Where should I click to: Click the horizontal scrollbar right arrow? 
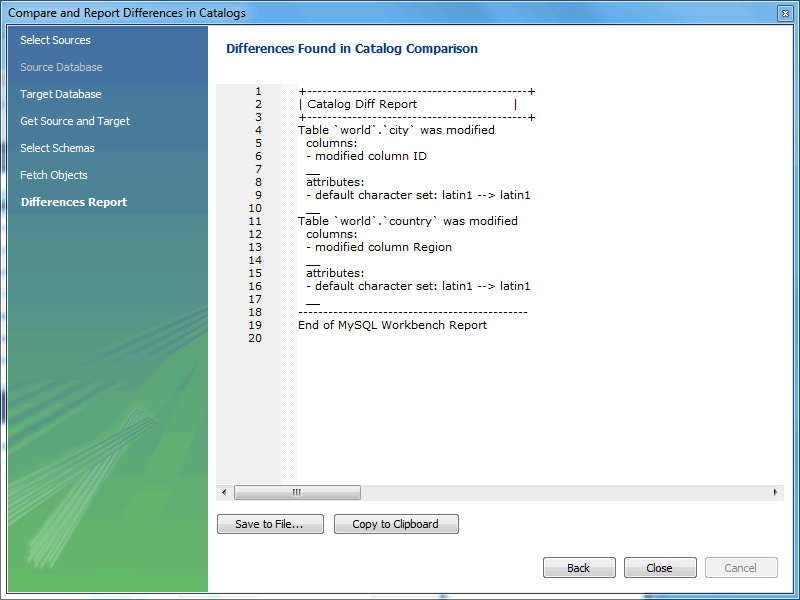pos(775,492)
